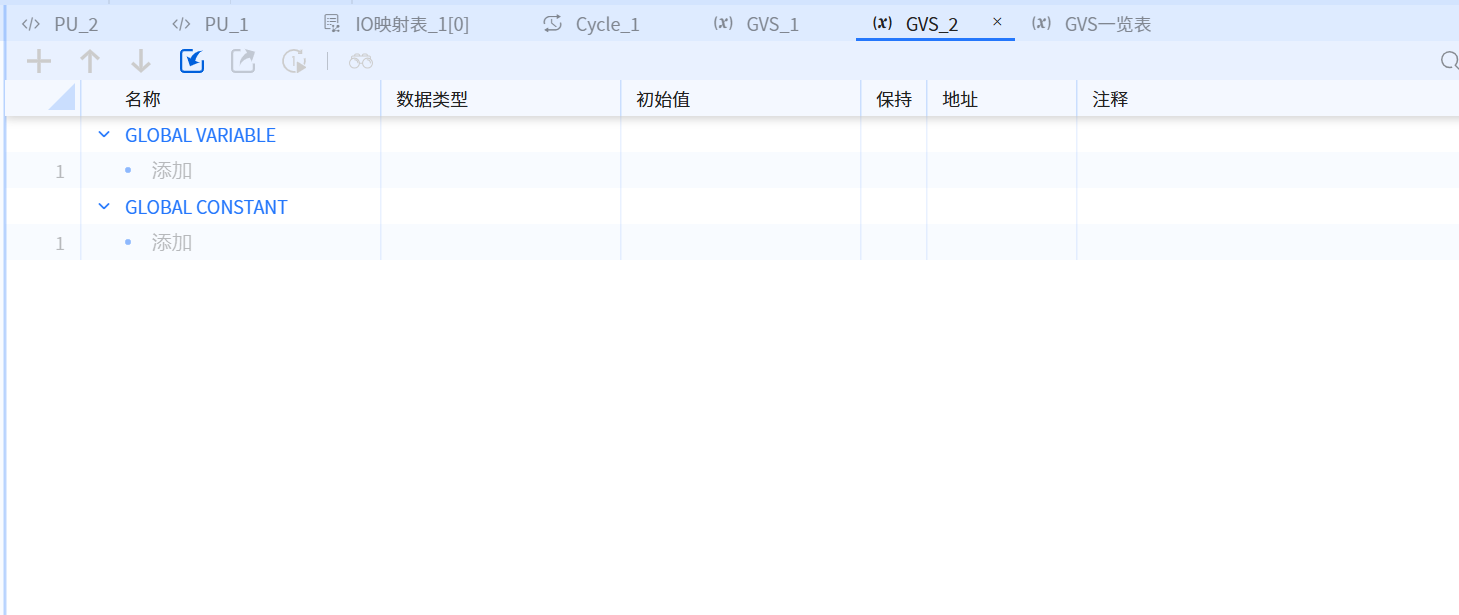Viewport: 1459px width, 615px height.
Task: Collapse the GLOBAL VARIABLE group
Action: (104, 135)
